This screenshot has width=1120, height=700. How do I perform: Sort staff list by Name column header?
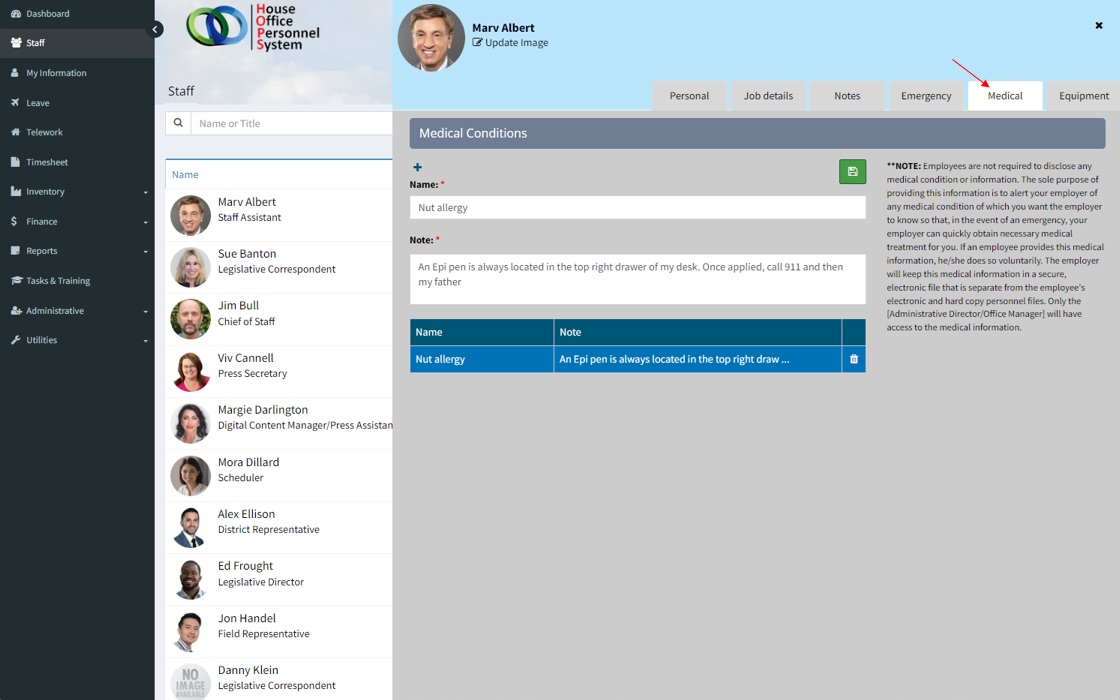[x=185, y=175]
